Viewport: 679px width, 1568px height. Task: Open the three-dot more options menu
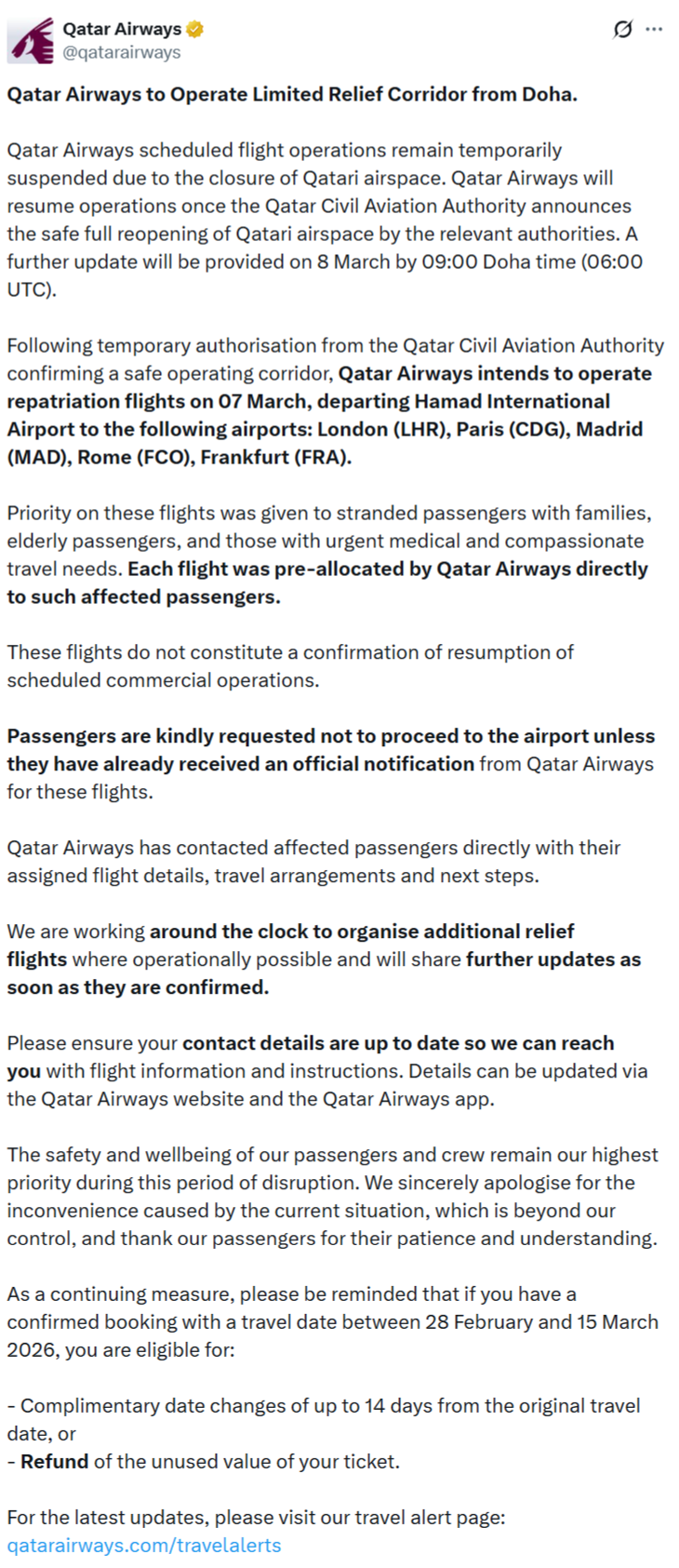click(x=654, y=30)
